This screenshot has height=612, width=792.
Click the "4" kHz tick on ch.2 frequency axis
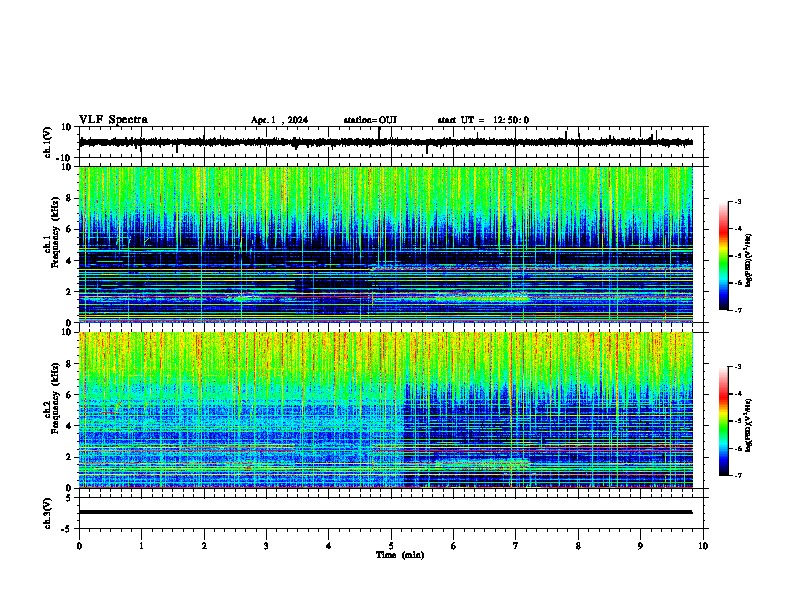(x=69, y=426)
